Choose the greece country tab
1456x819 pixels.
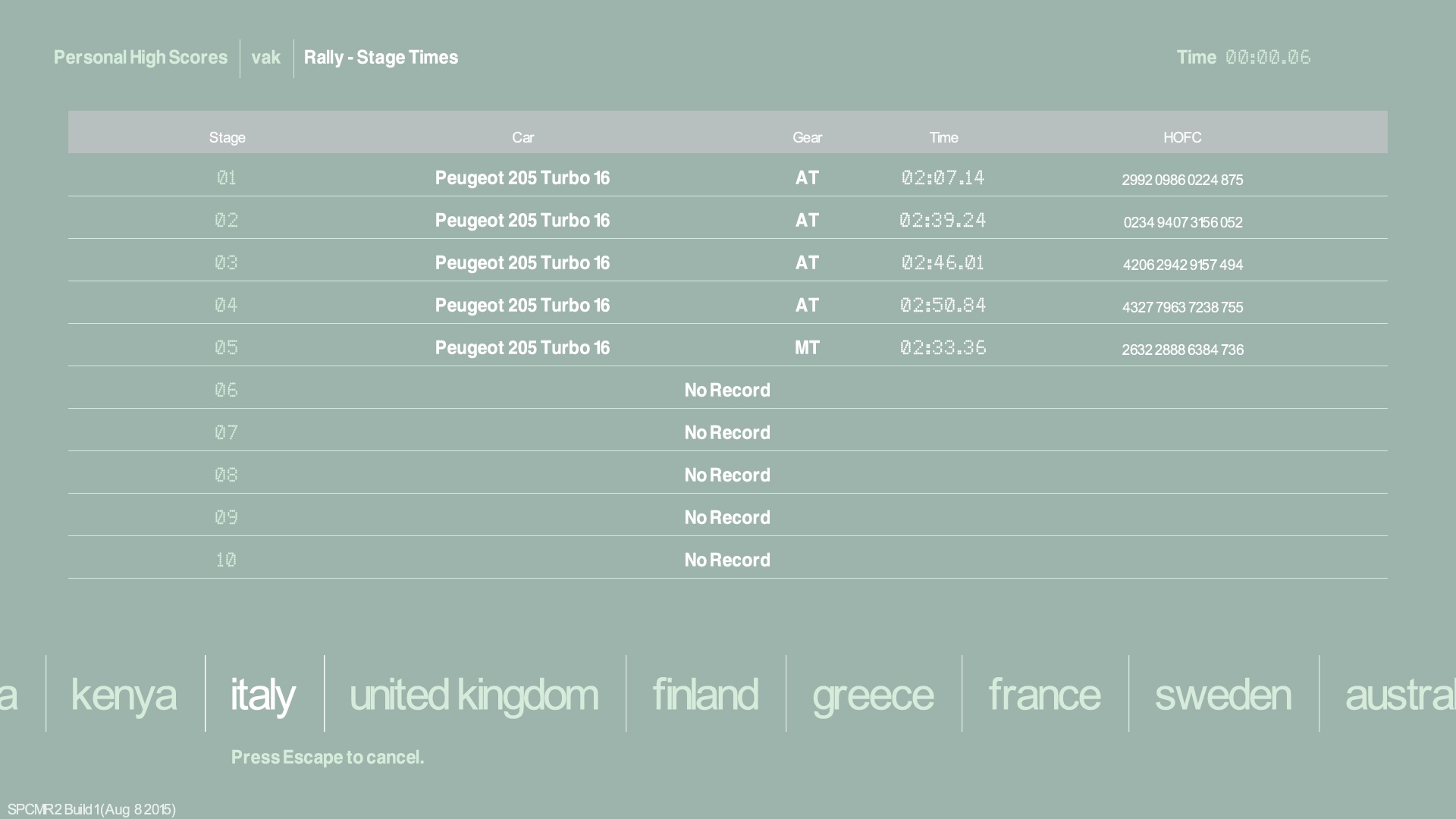tap(873, 694)
